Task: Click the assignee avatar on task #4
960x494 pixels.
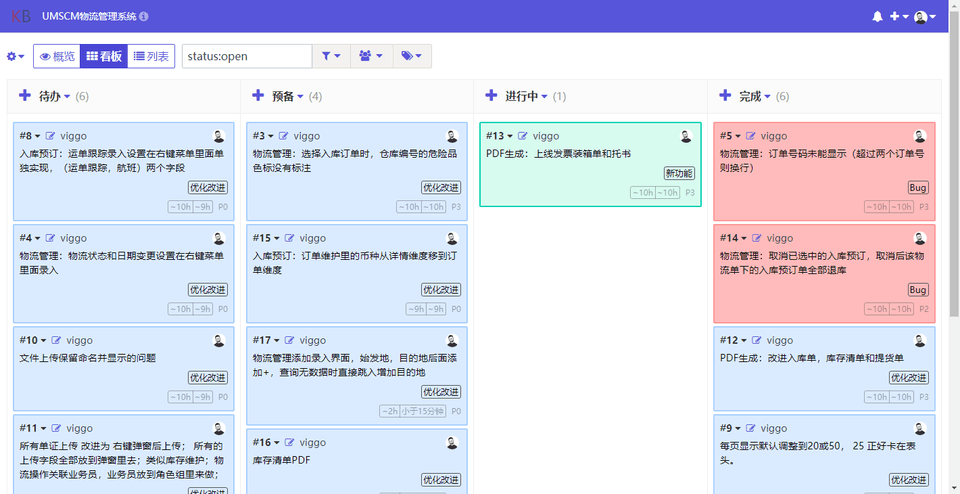Action: (x=219, y=239)
